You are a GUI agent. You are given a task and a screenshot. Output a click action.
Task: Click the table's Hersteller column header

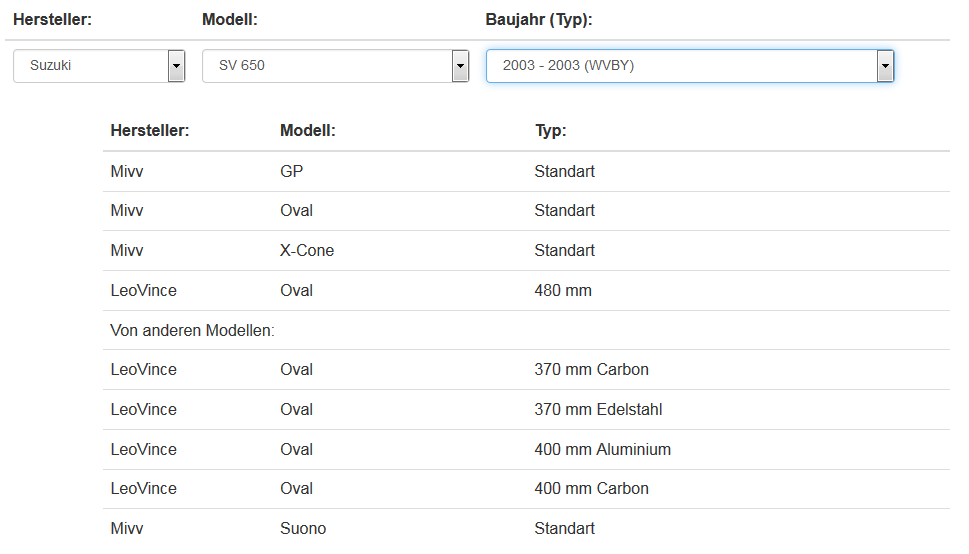150,131
